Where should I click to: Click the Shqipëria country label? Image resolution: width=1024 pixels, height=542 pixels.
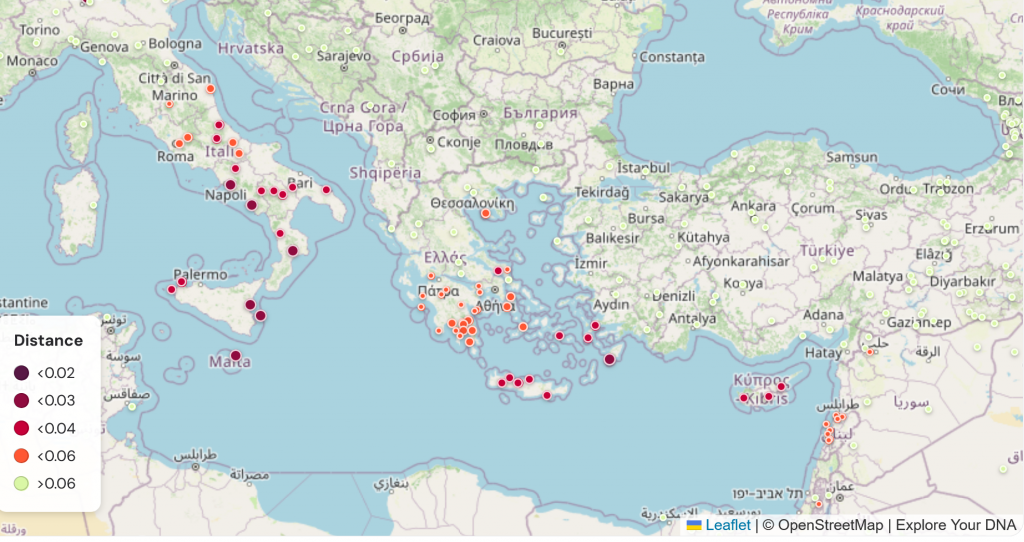point(385,173)
